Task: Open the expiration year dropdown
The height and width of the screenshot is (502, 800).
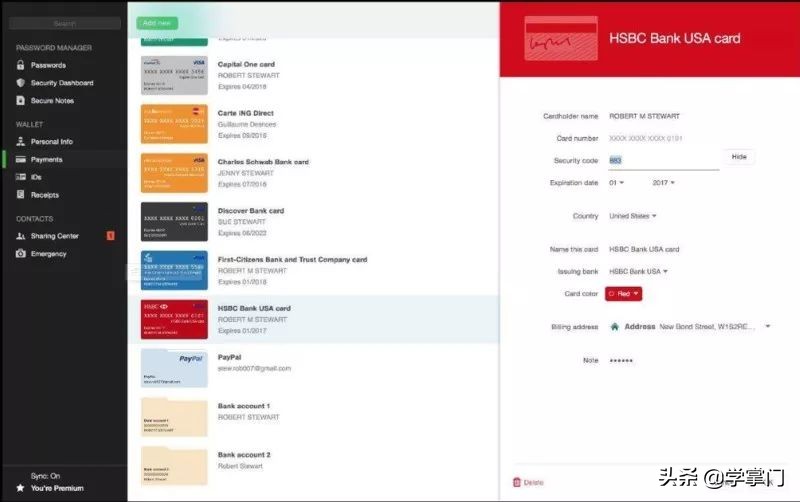Action: click(x=663, y=183)
